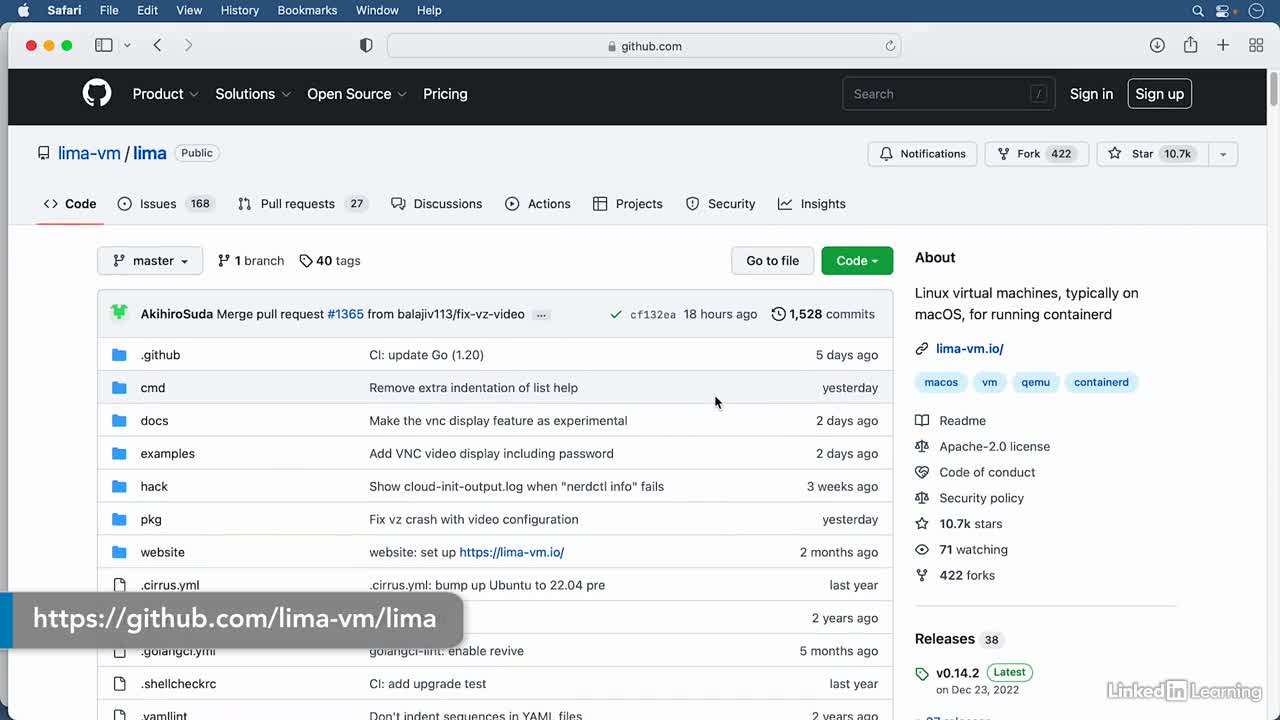Expand the Solutions menu

(253, 94)
